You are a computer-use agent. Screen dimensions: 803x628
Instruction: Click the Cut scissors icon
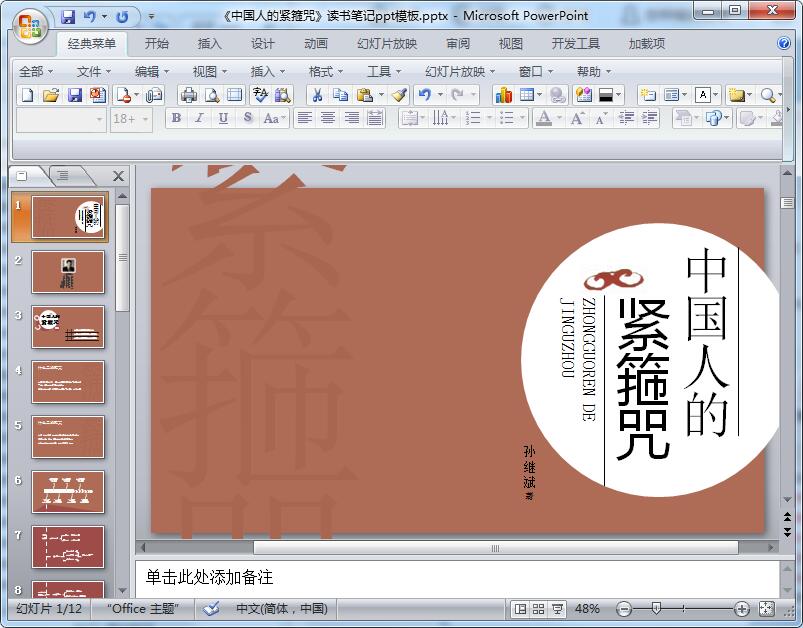click(317, 95)
